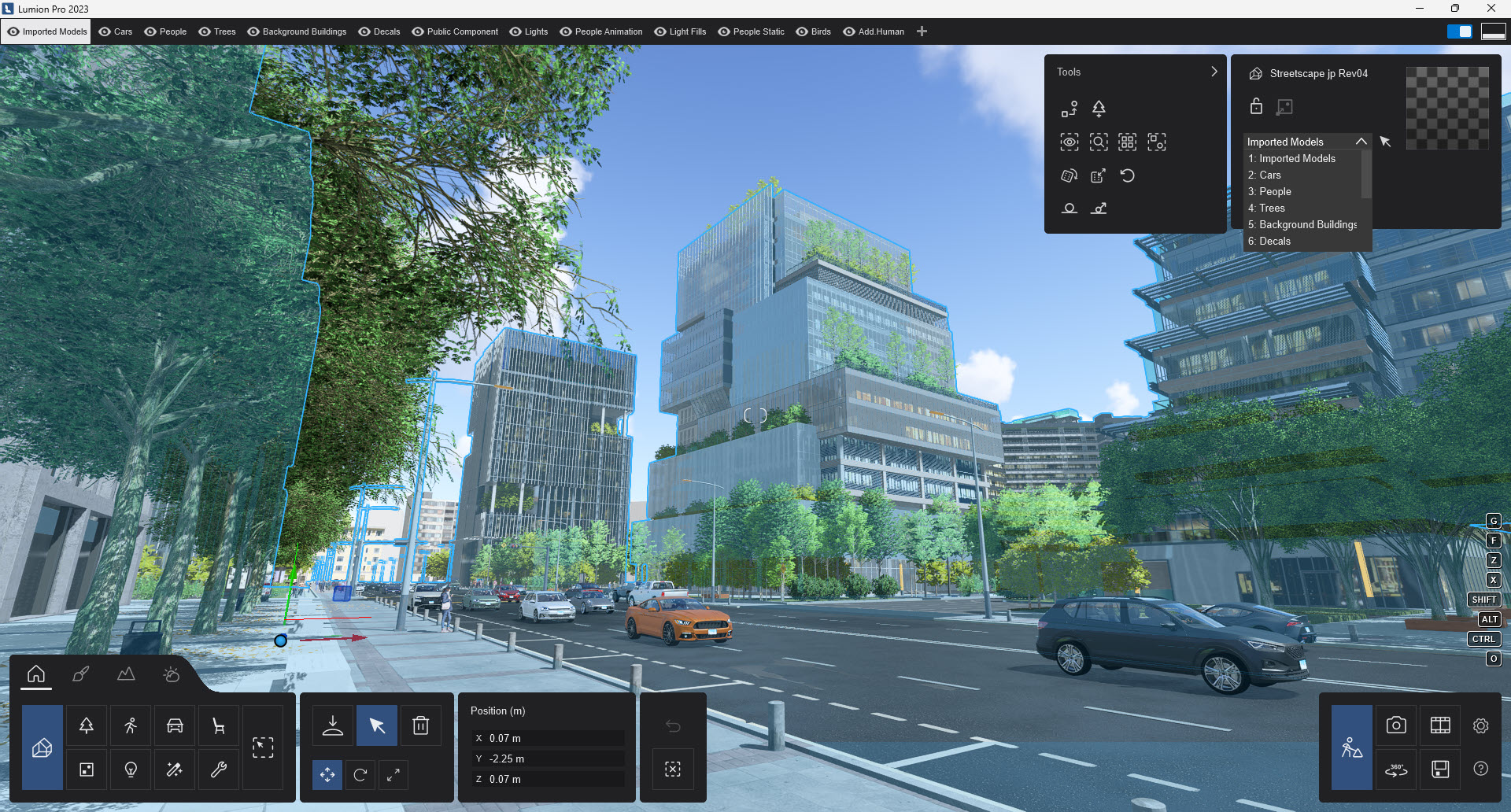Select the Transport (car) object category
The image size is (1511, 812).
(175, 725)
